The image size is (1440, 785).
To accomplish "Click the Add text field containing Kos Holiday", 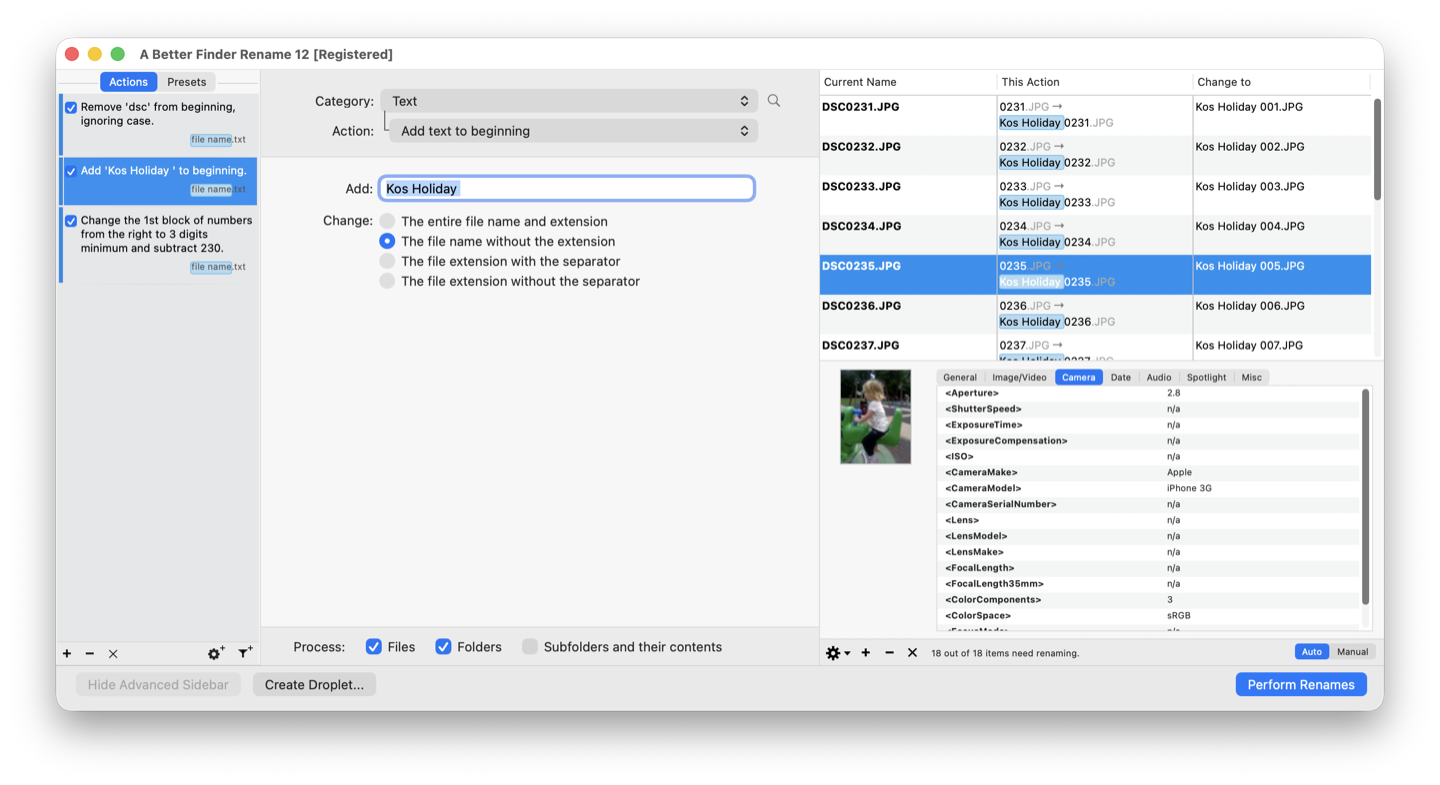I will click(x=567, y=188).
